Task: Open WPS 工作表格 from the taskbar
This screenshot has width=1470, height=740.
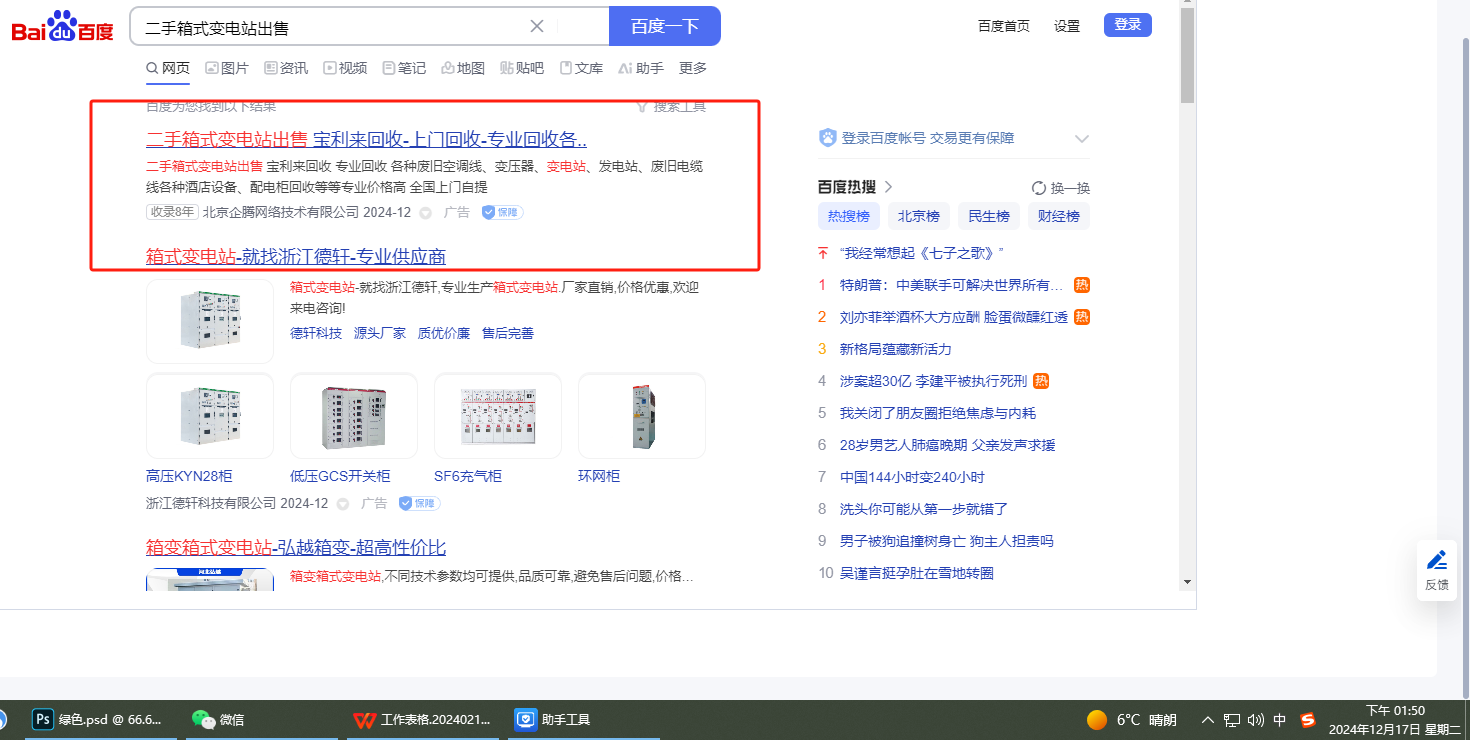Action: click(422, 719)
